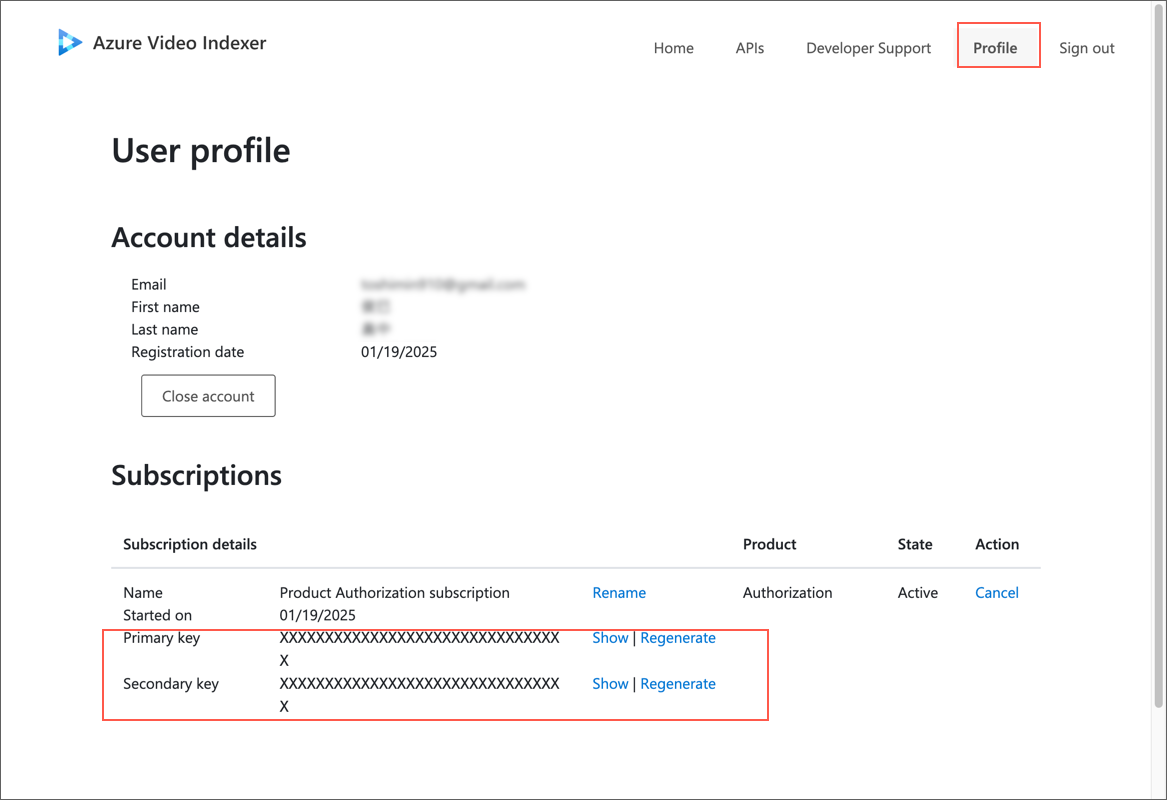Open the APIs nav item
The image size is (1167, 800).
point(749,48)
